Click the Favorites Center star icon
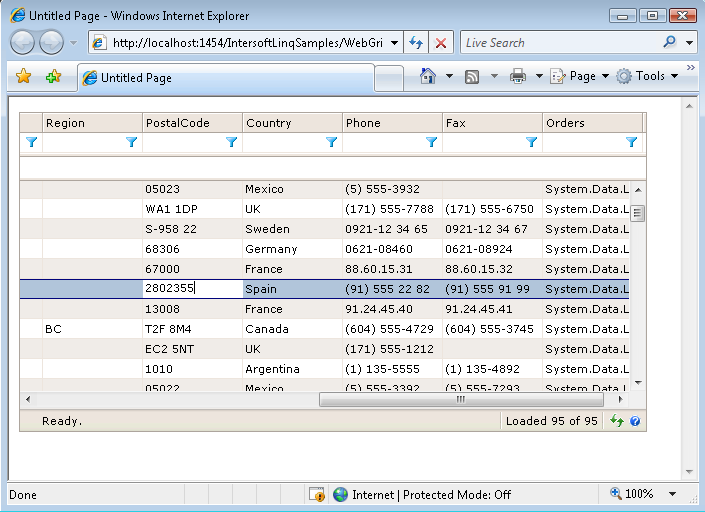 click(24, 77)
